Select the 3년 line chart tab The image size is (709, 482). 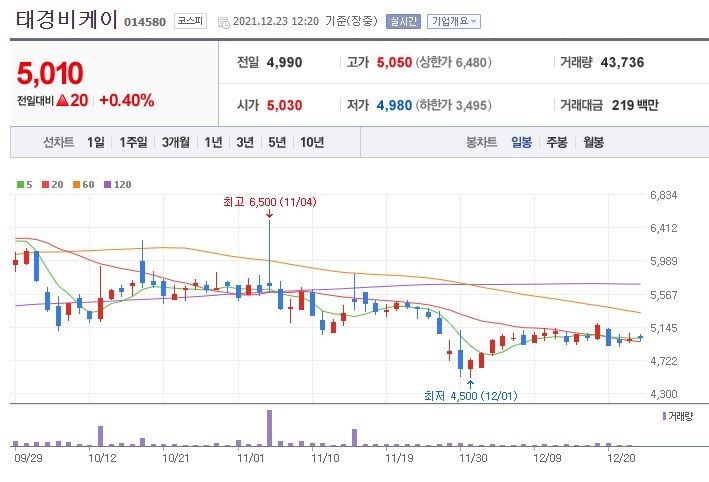click(245, 142)
